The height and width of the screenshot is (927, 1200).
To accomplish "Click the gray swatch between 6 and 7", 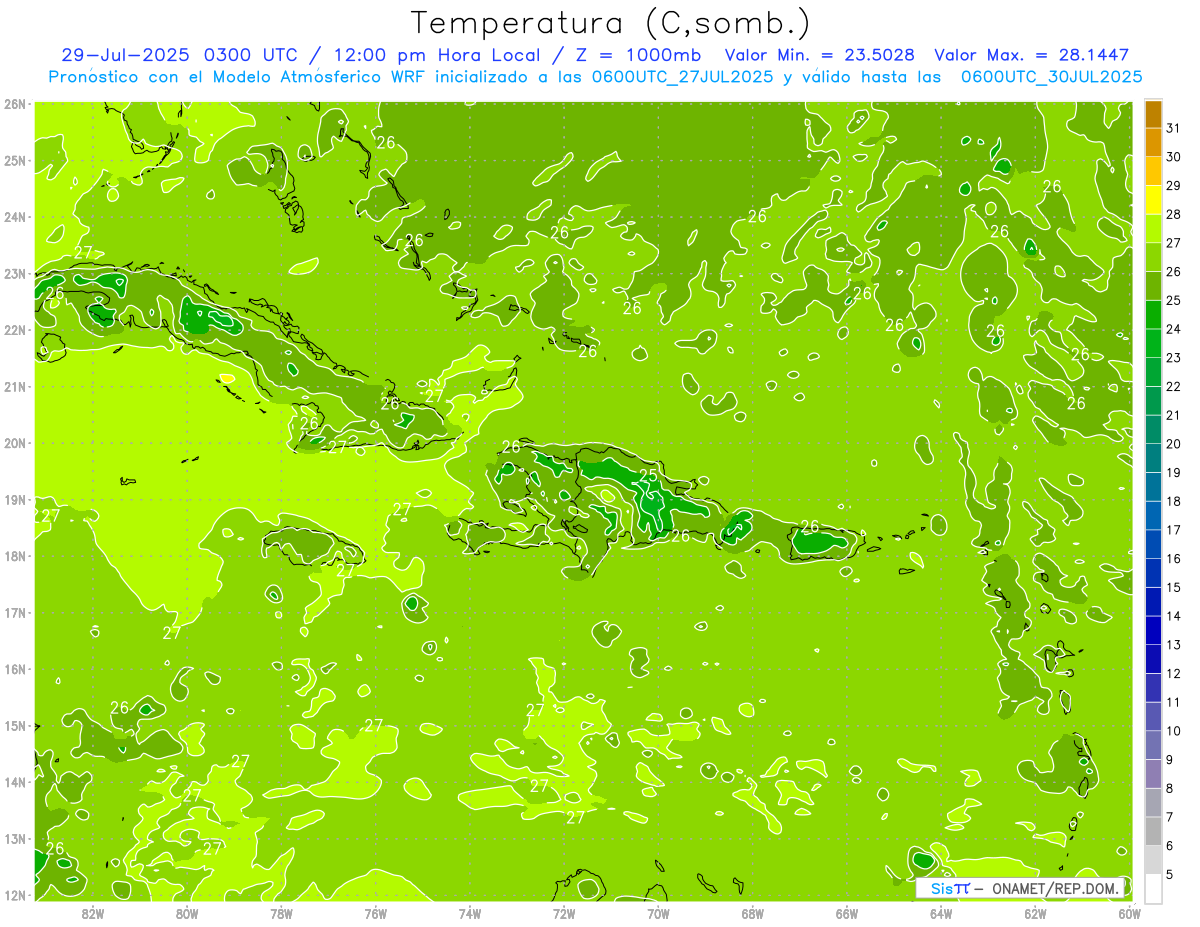I will 1153,831.
